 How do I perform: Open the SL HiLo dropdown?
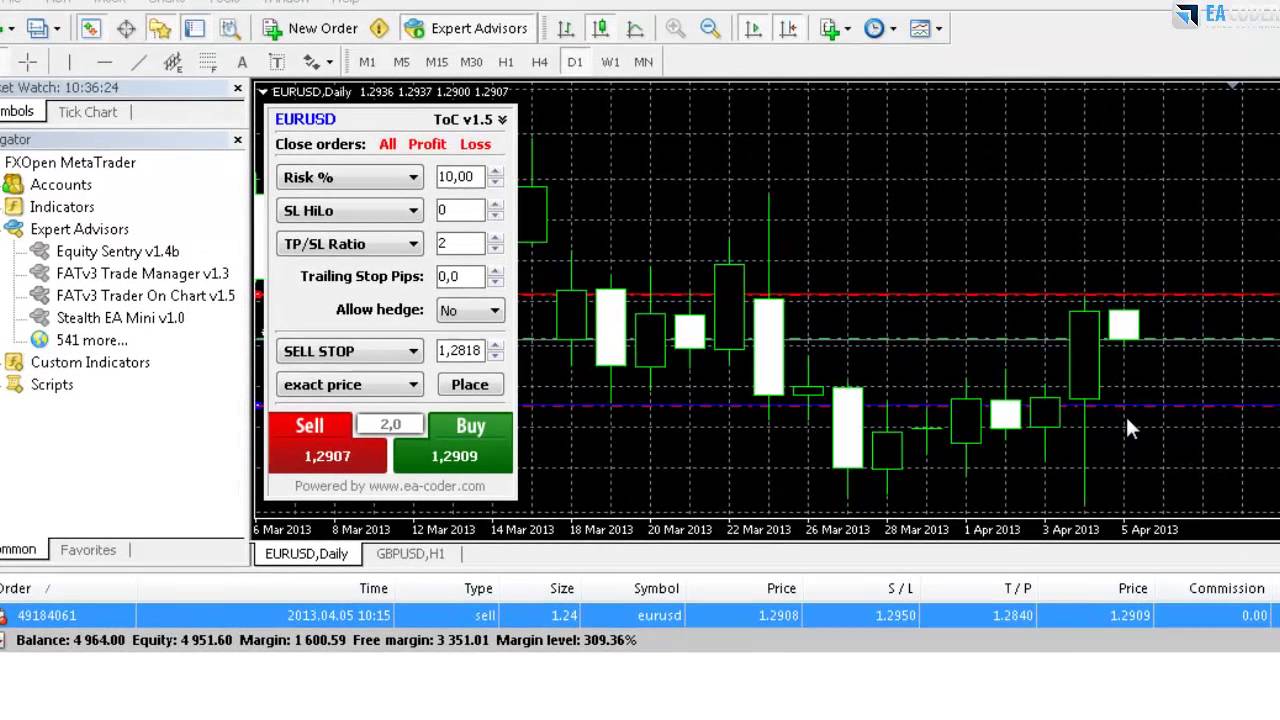(350, 210)
